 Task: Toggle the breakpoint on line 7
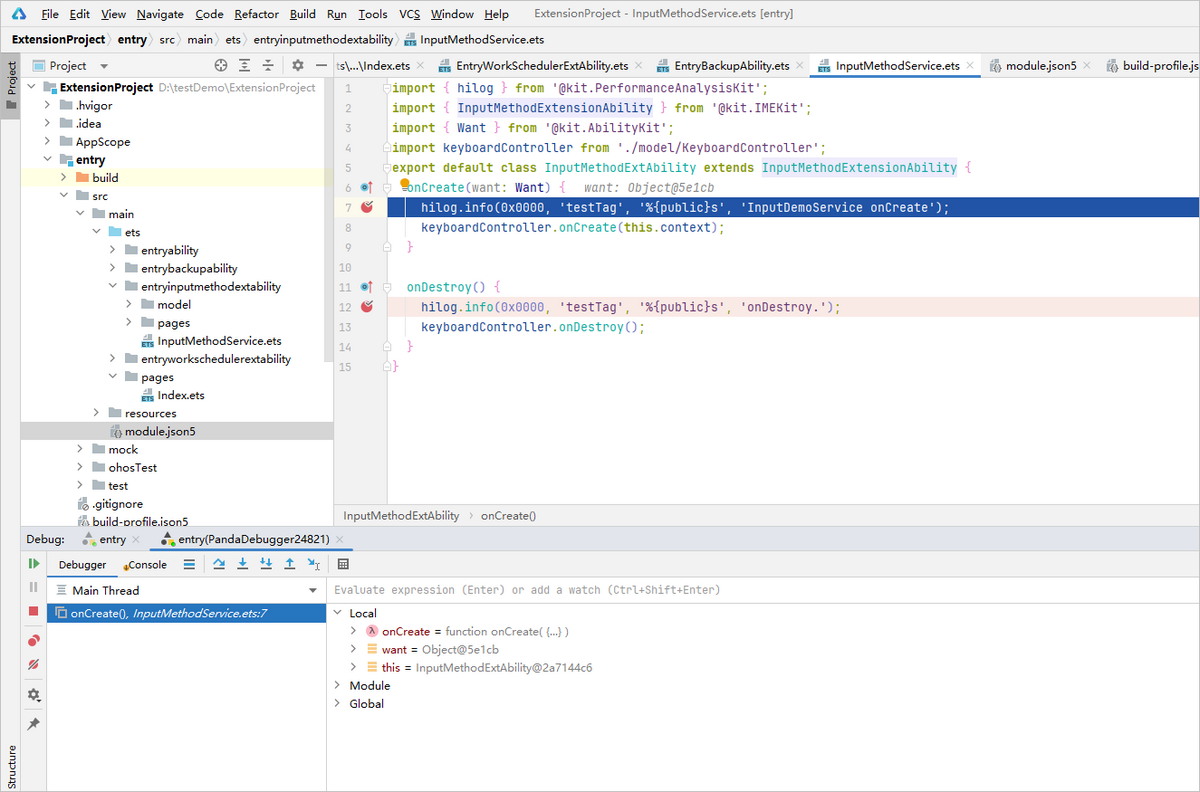click(x=367, y=207)
